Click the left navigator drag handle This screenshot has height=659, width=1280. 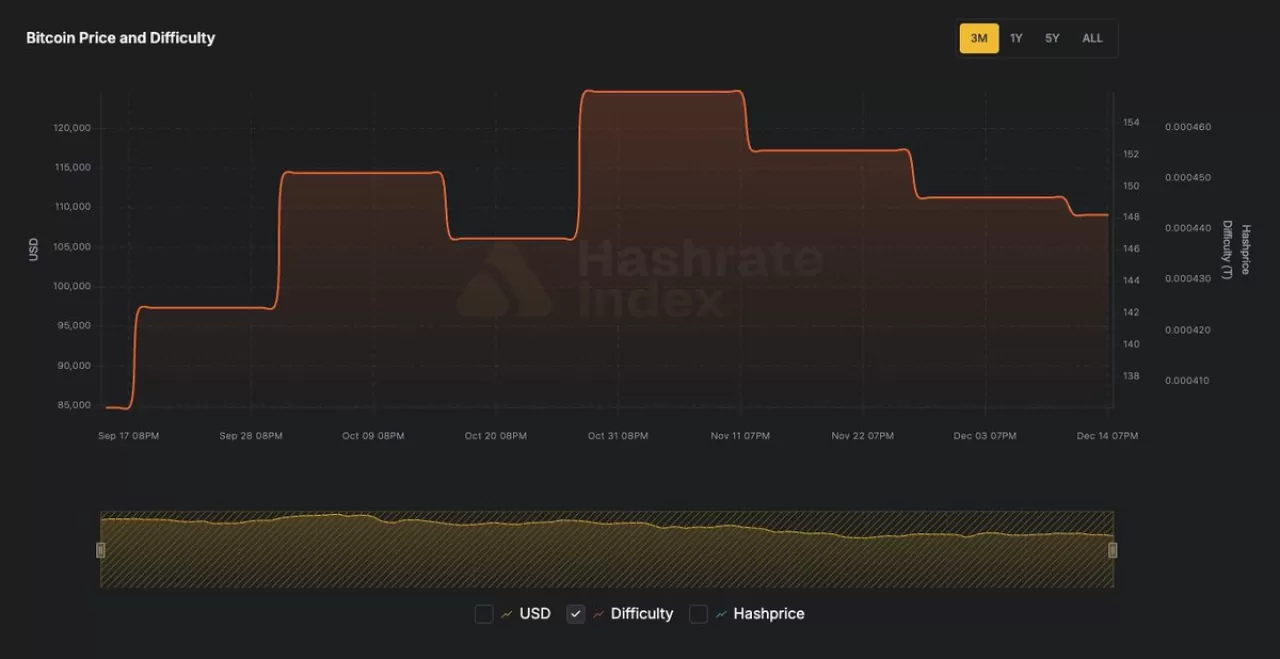100,549
